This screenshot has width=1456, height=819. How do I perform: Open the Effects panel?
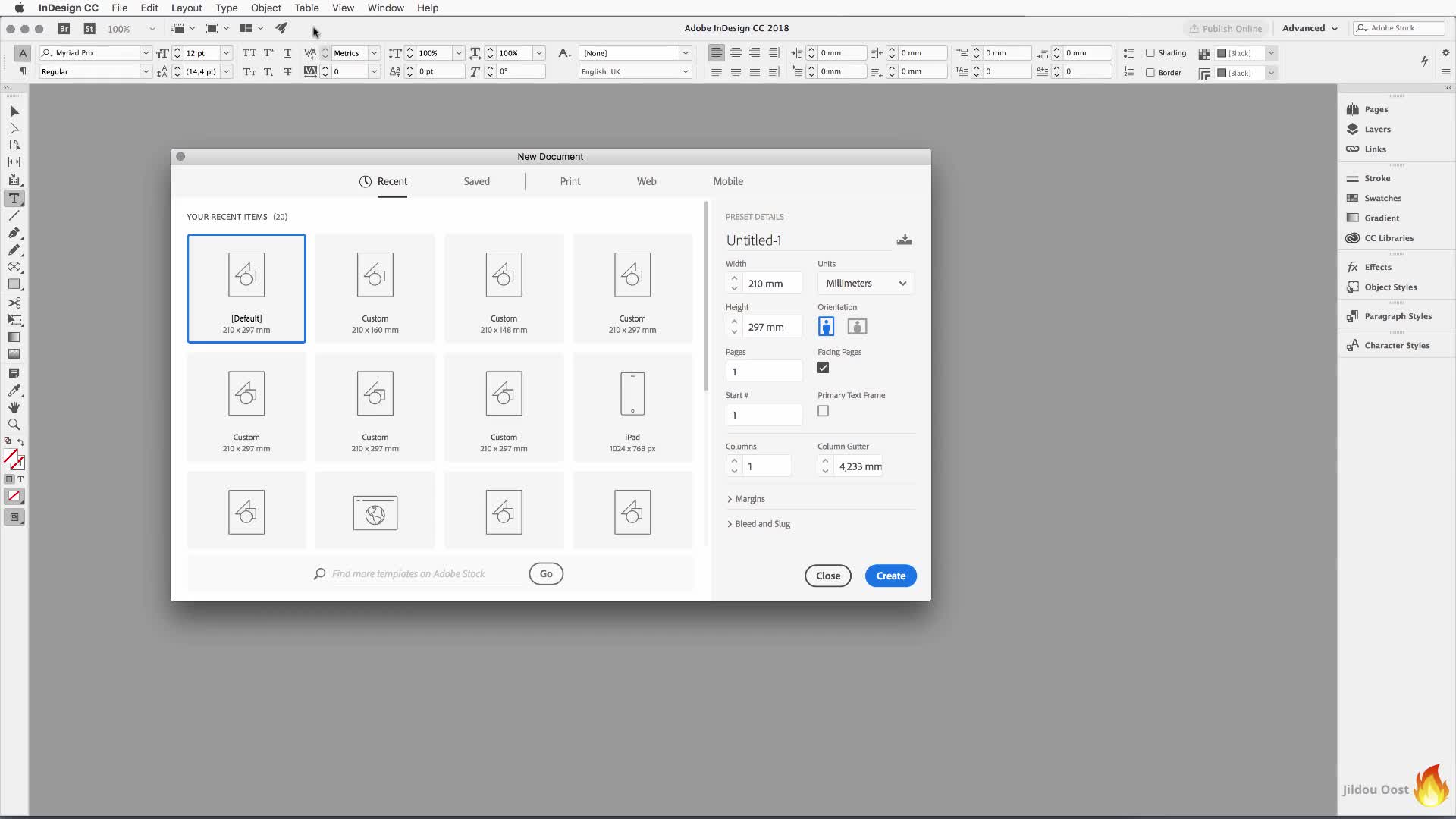[x=1377, y=267]
